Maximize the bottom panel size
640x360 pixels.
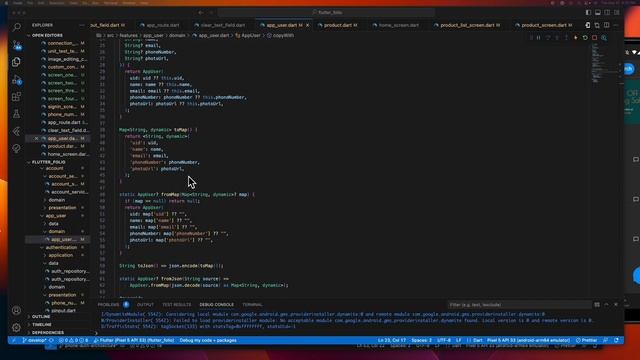(x=607, y=304)
